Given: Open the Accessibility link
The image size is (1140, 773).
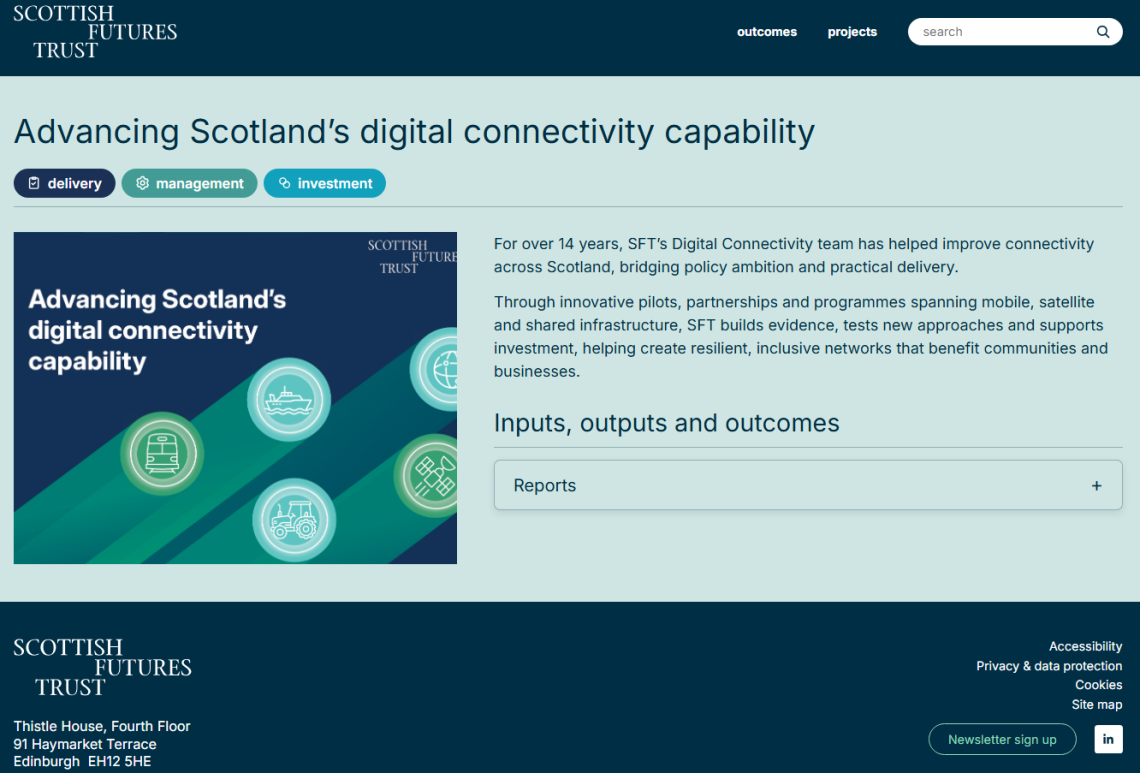Looking at the screenshot, I should click(1085, 646).
